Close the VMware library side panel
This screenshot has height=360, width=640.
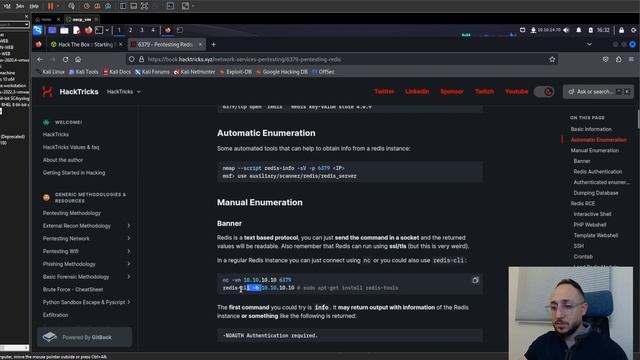tap(27, 17)
